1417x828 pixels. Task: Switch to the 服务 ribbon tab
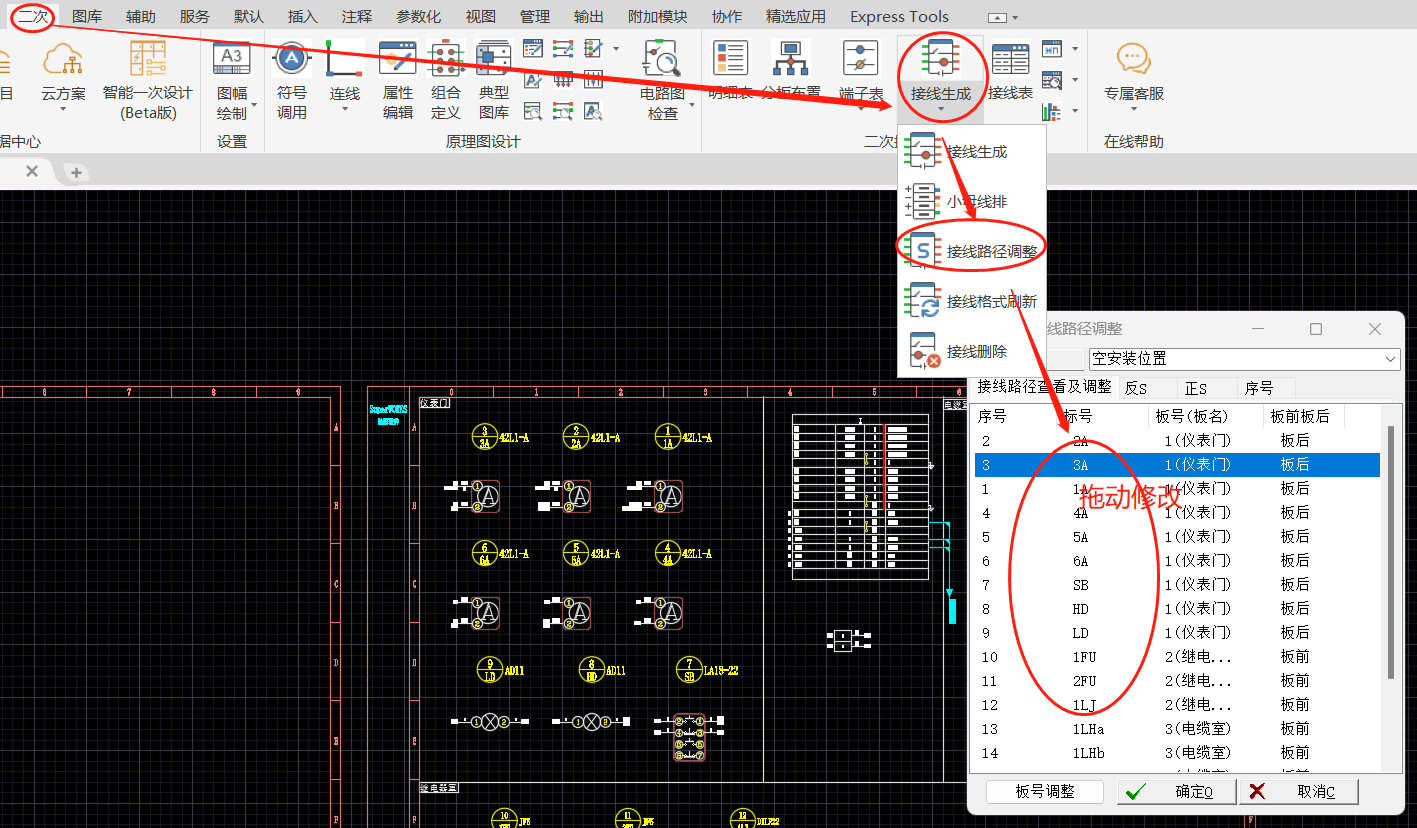click(x=195, y=17)
